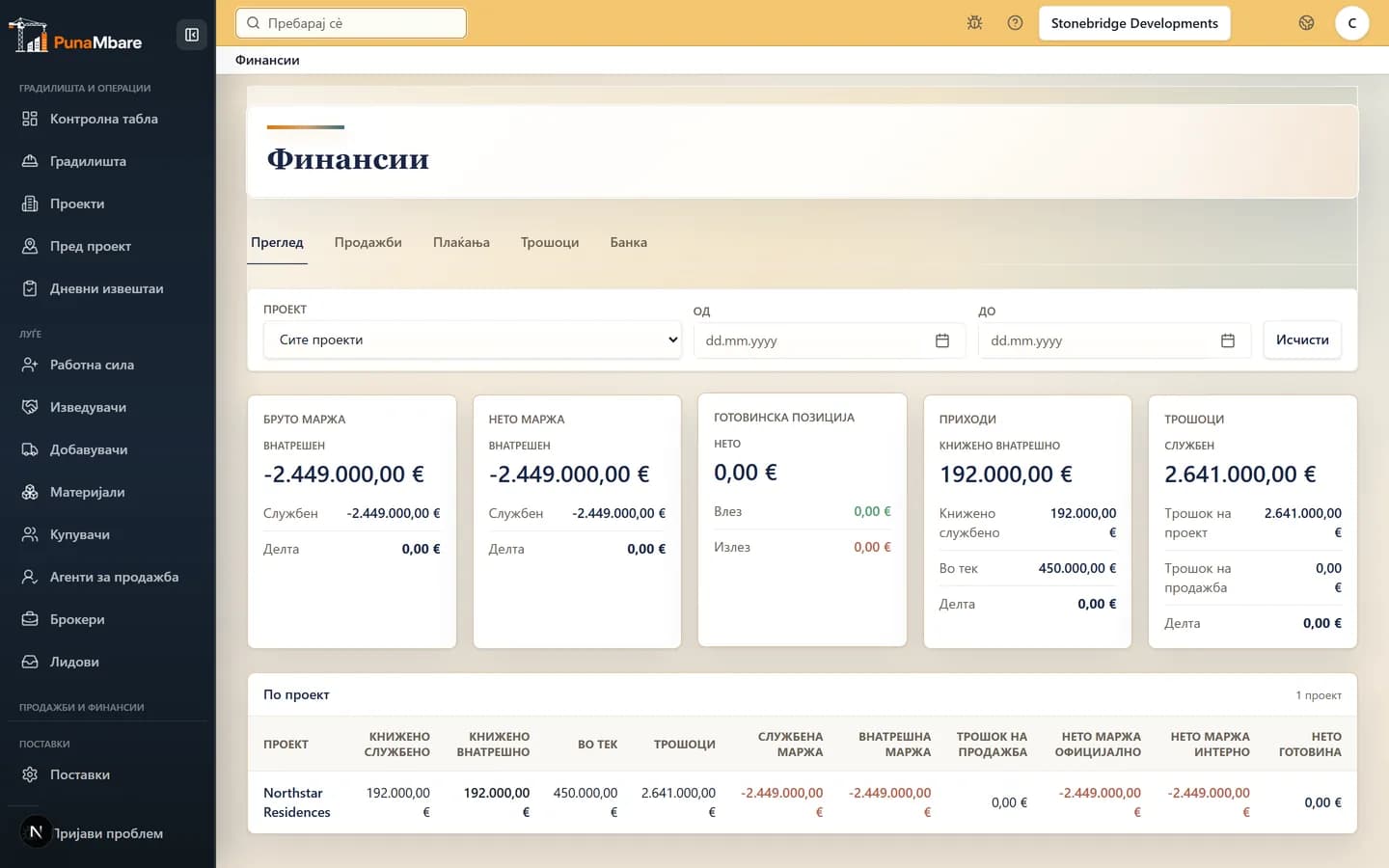The width and height of the screenshot is (1389, 868).
Task: Click НЕТО МАРЖА ОФИЦИЈАЛНО column header
Action: click(1098, 745)
